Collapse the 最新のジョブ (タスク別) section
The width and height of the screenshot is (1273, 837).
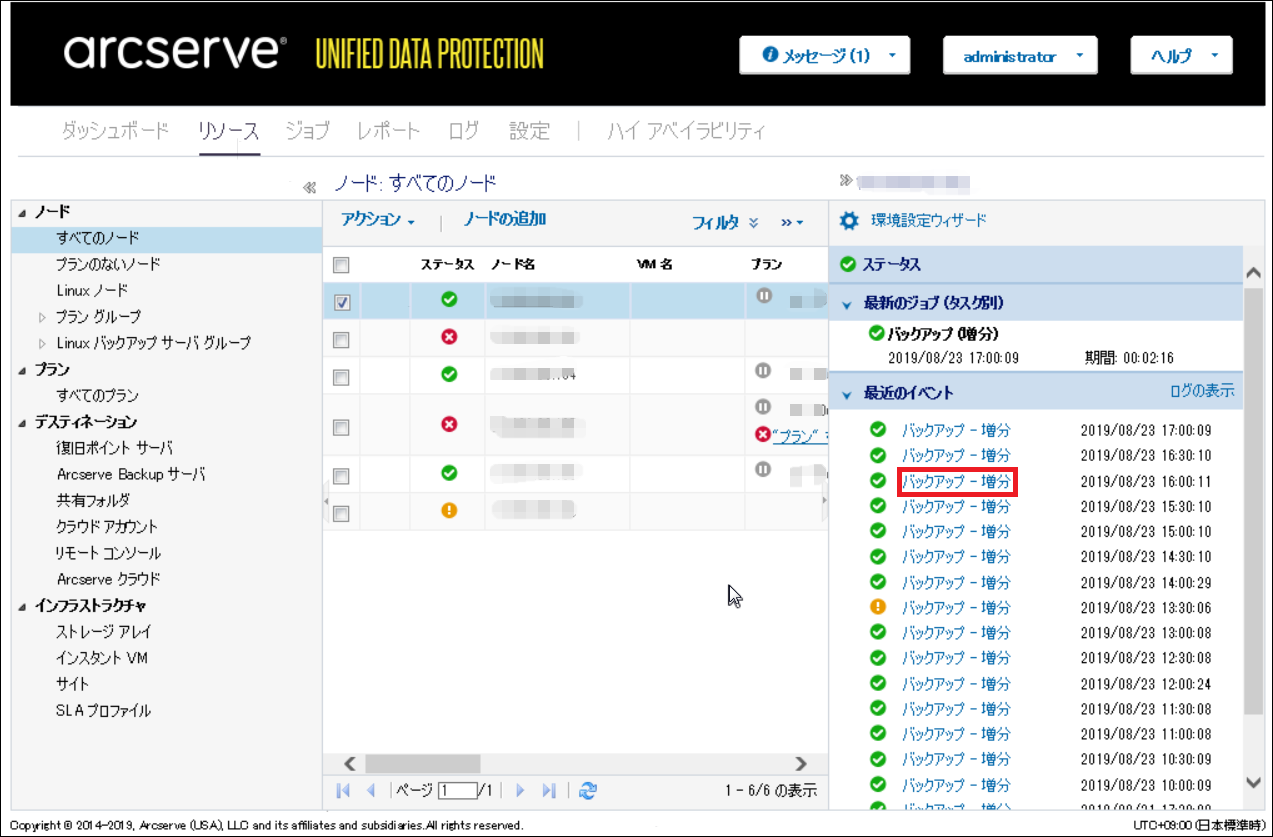[846, 303]
